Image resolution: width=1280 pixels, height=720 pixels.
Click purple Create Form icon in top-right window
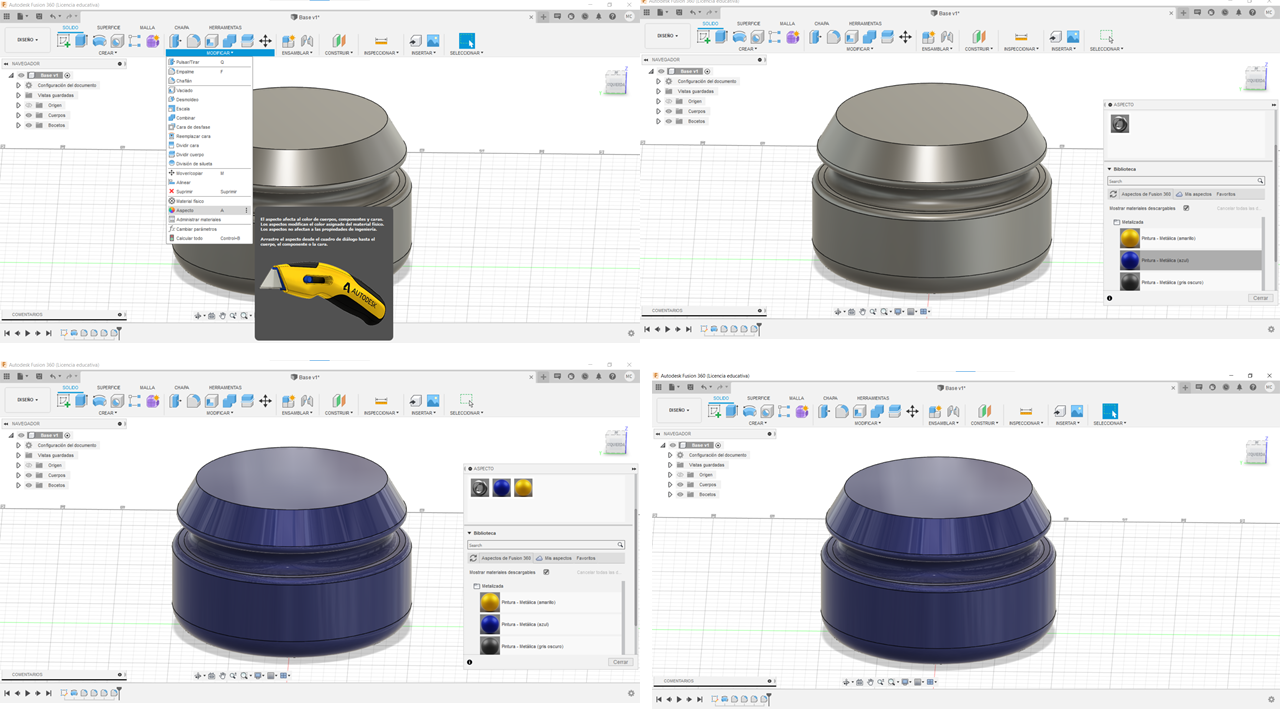pos(793,37)
